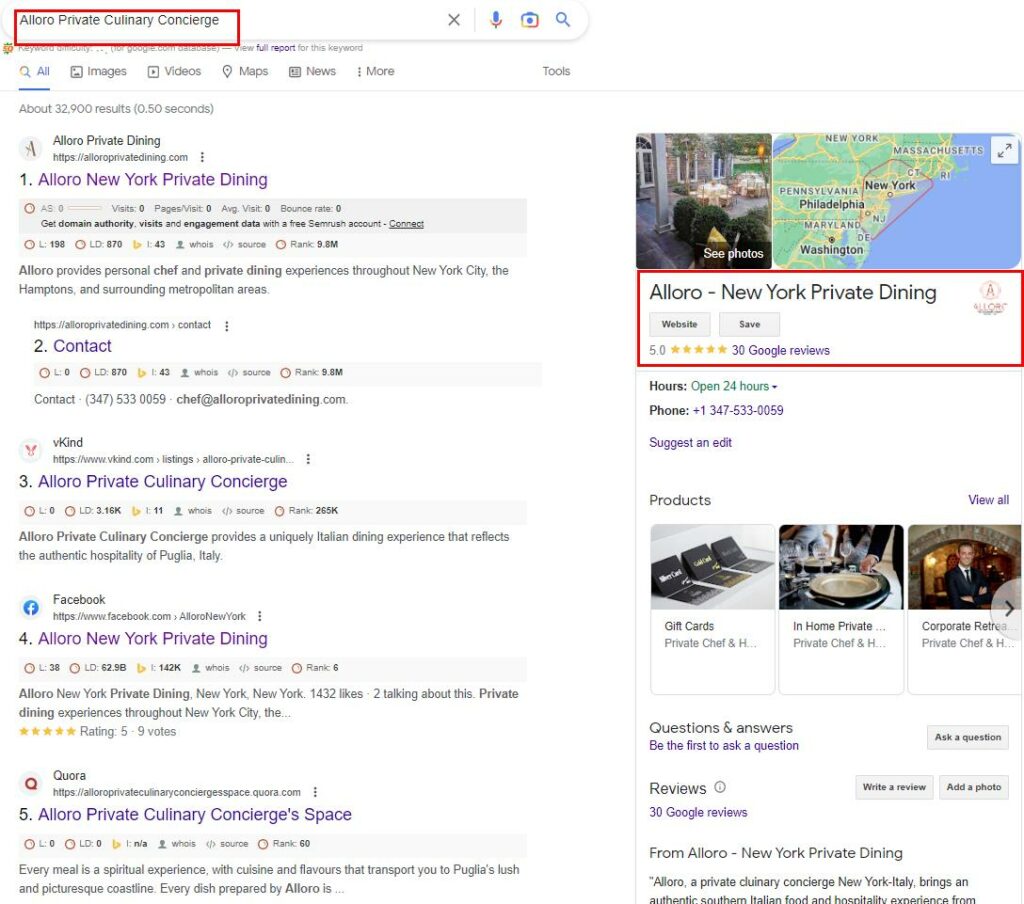Expand the Open 24 hours dropdown
1024x904 pixels.
774,387
